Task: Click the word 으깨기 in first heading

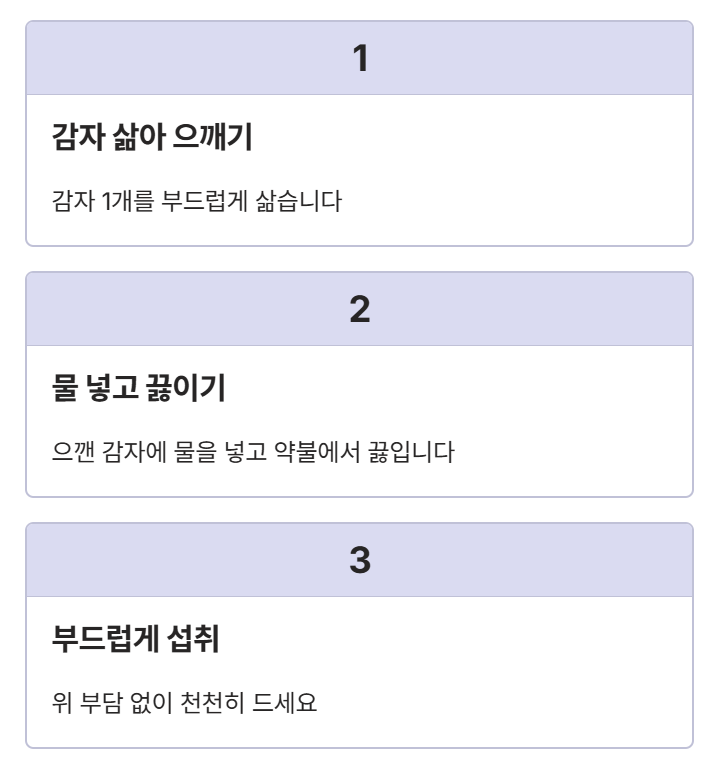Action: tap(212, 137)
